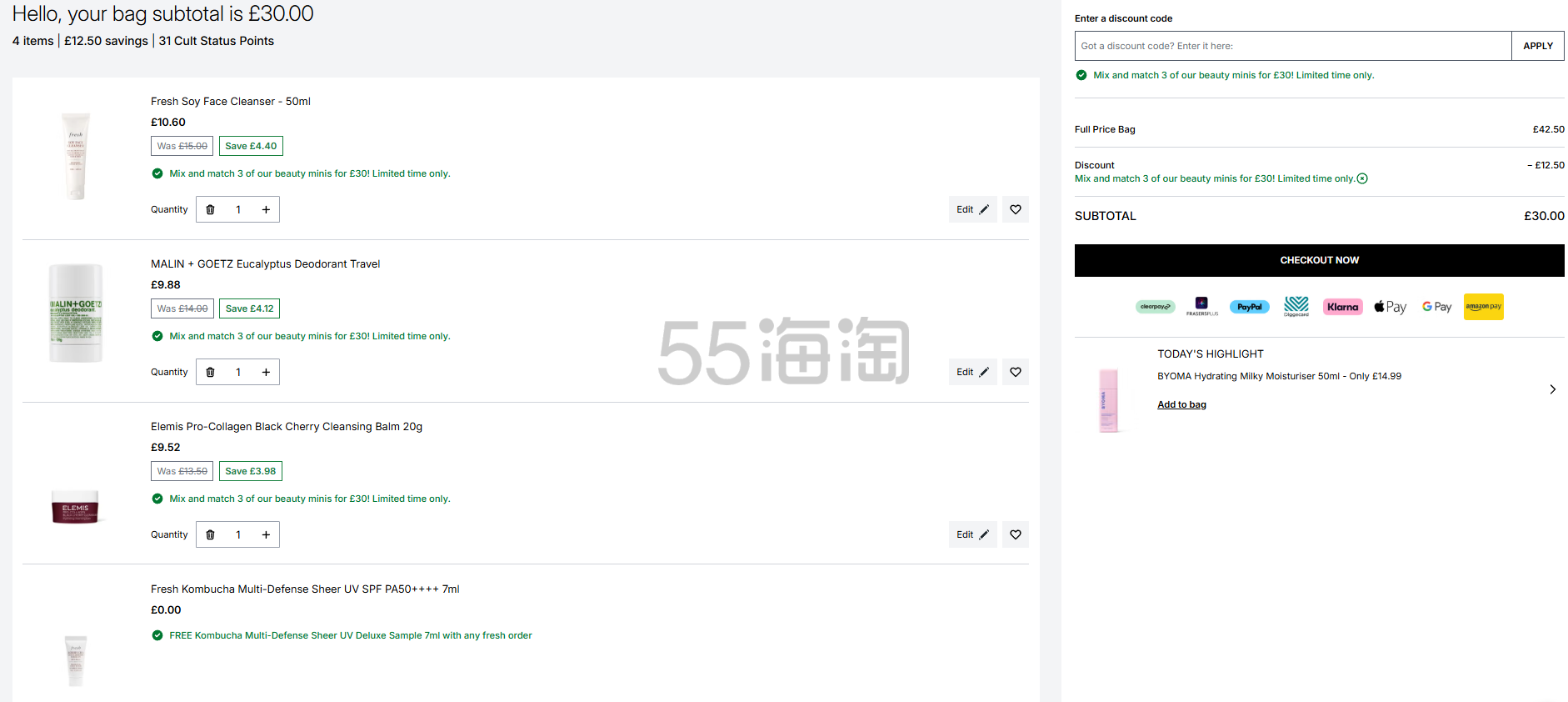1568x702 pixels.
Task: Click the MALIN + GOETZ 'Save £4.12' badge
Action: pos(249,308)
